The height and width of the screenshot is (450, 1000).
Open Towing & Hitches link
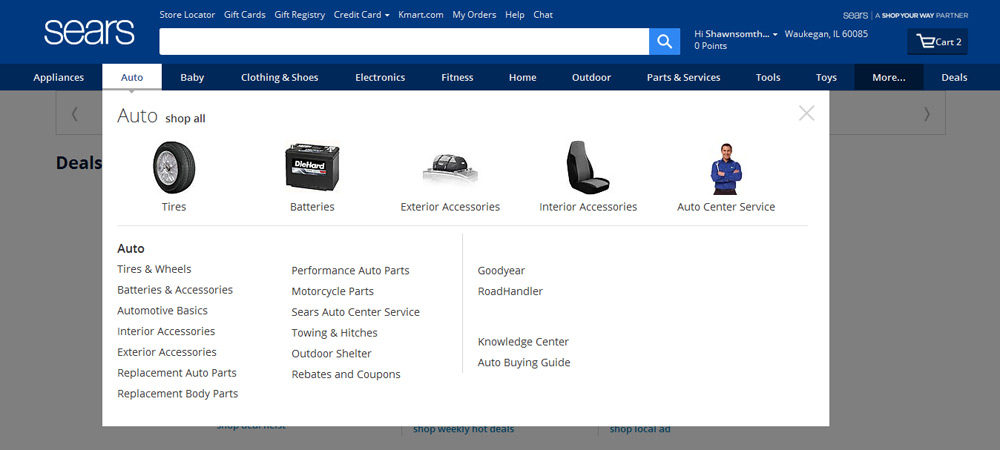point(335,333)
